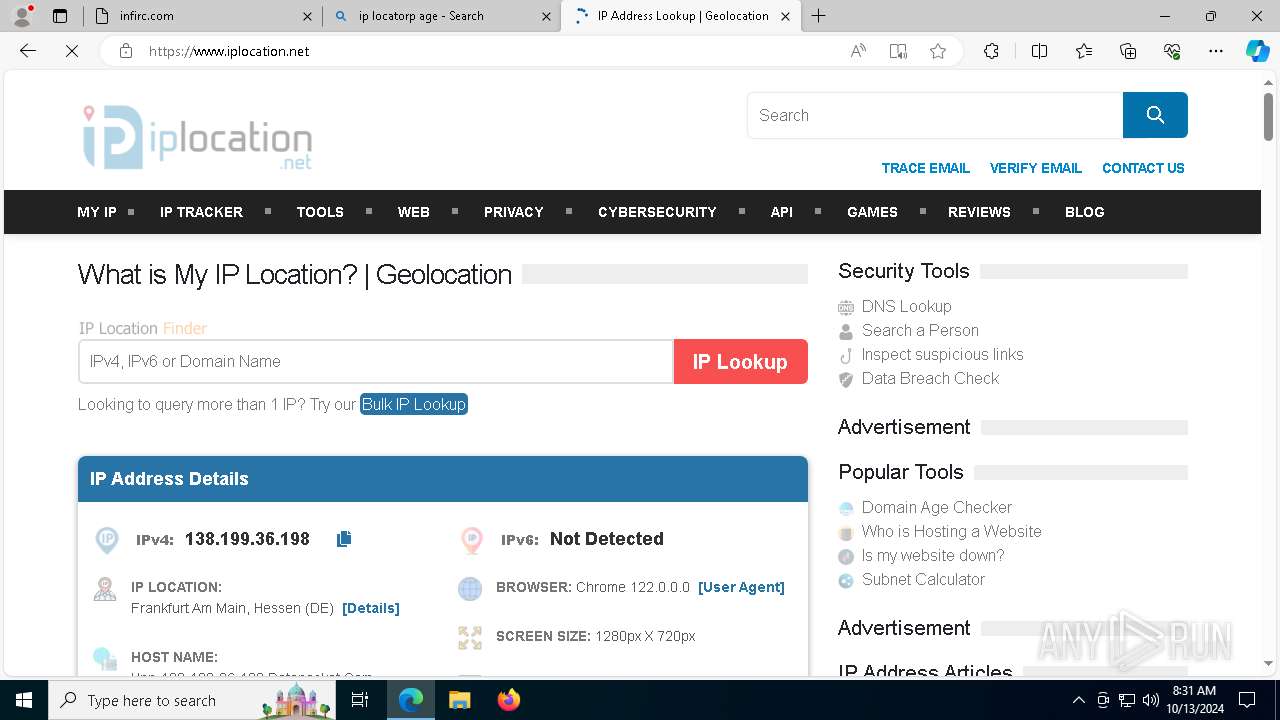Close the ip locatorp age Search tab
Viewport: 1280px width, 720px height.
(546, 16)
